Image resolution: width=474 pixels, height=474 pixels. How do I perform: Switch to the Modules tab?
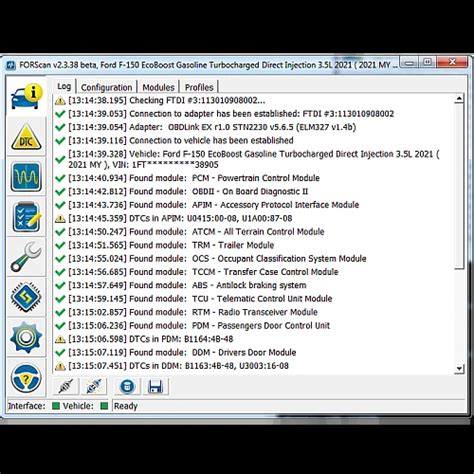pos(158,87)
